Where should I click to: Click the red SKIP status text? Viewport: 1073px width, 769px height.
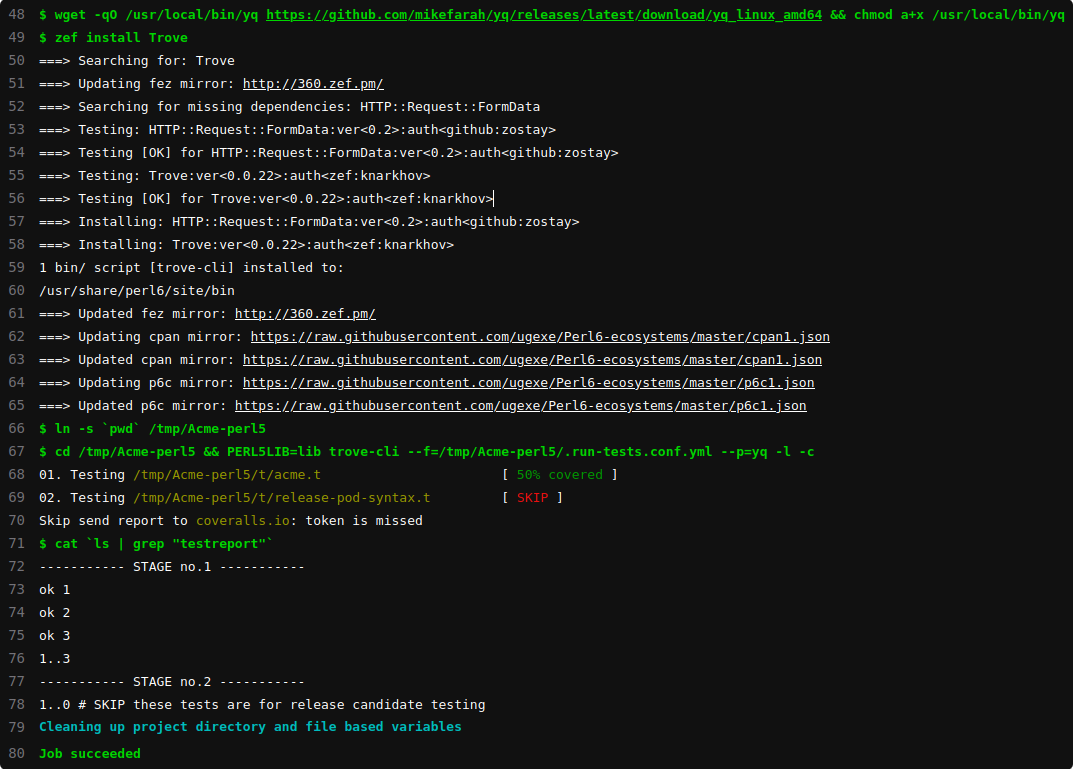(532, 498)
